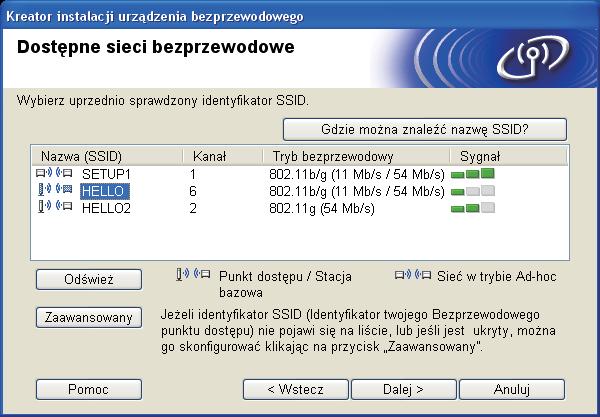The height and width of the screenshot is (417, 600).
Task: Open Zaawansowany settings
Action: (x=89, y=317)
